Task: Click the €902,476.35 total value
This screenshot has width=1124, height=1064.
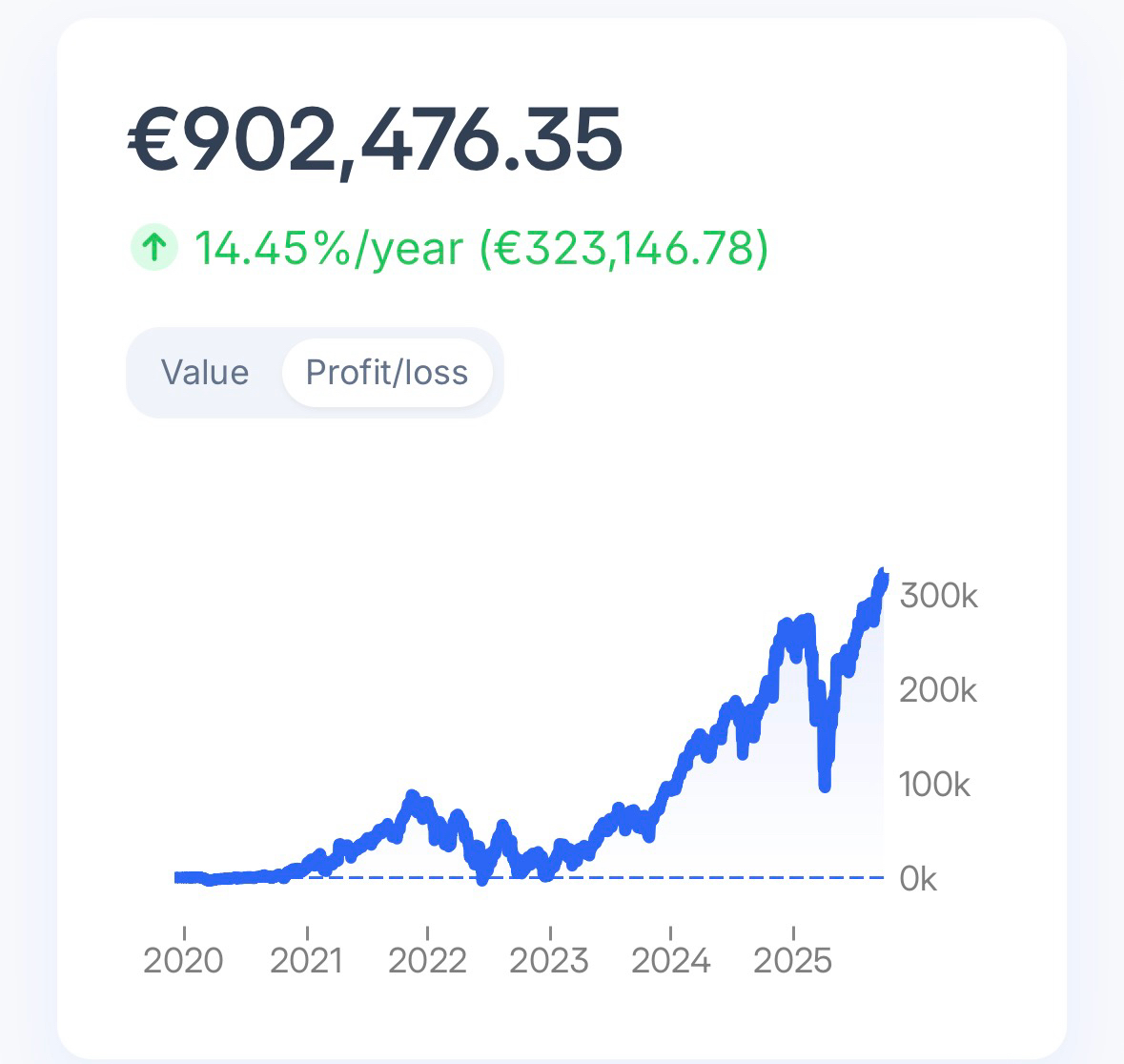Action: click(x=376, y=141)
